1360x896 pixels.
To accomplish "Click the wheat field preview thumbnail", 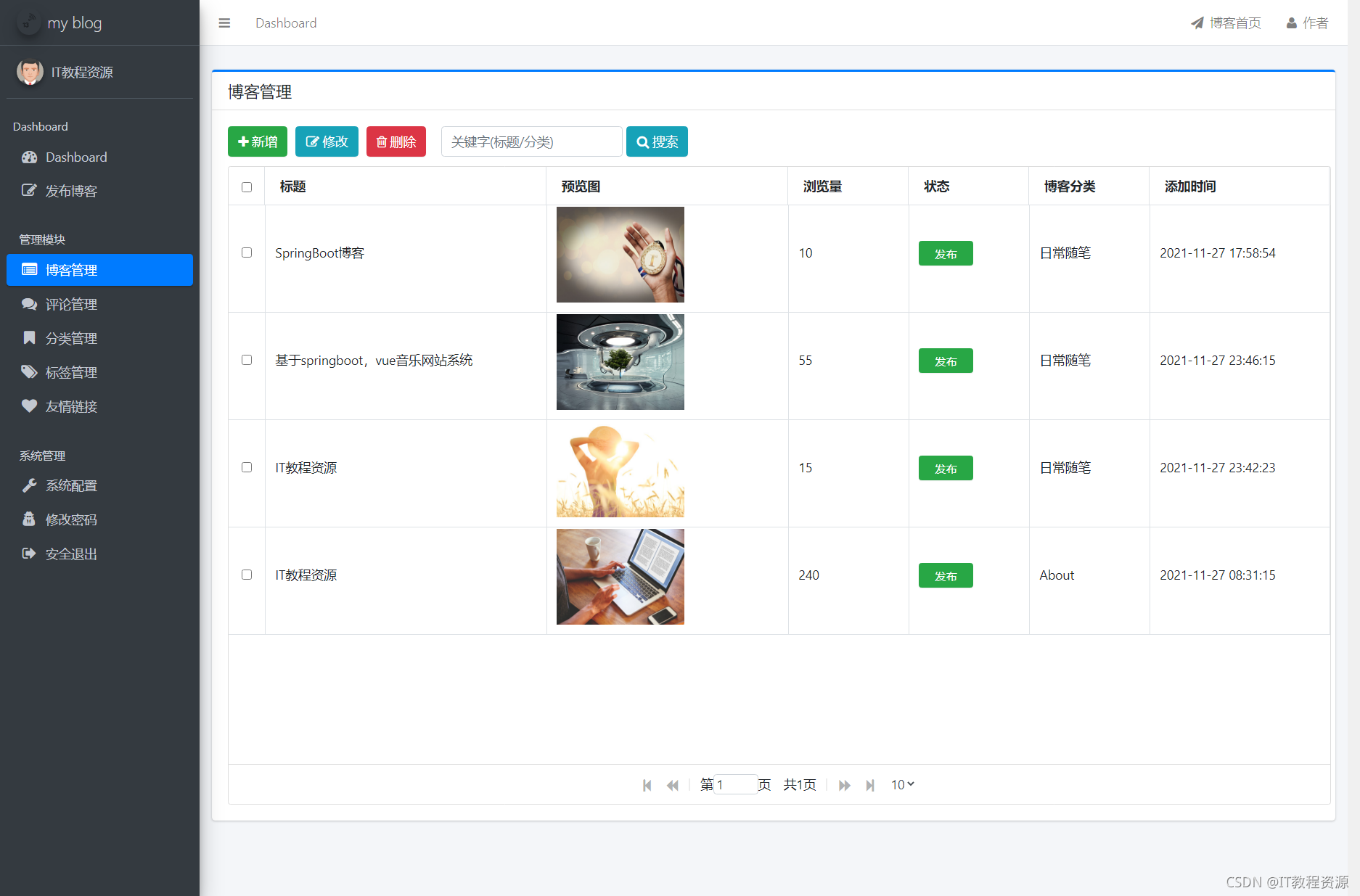I will 620,469.
